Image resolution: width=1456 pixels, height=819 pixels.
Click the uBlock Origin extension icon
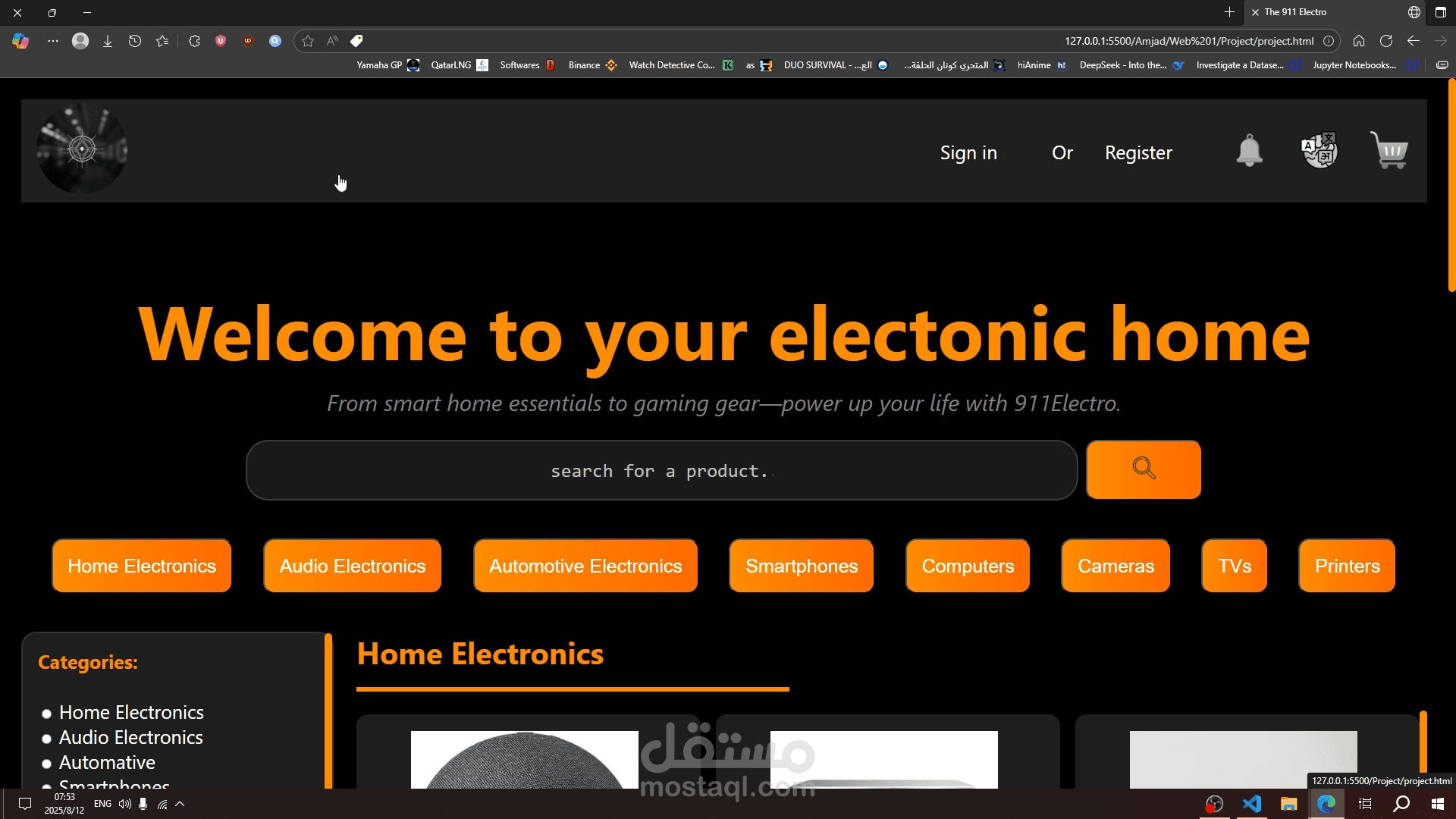[247, 41]
